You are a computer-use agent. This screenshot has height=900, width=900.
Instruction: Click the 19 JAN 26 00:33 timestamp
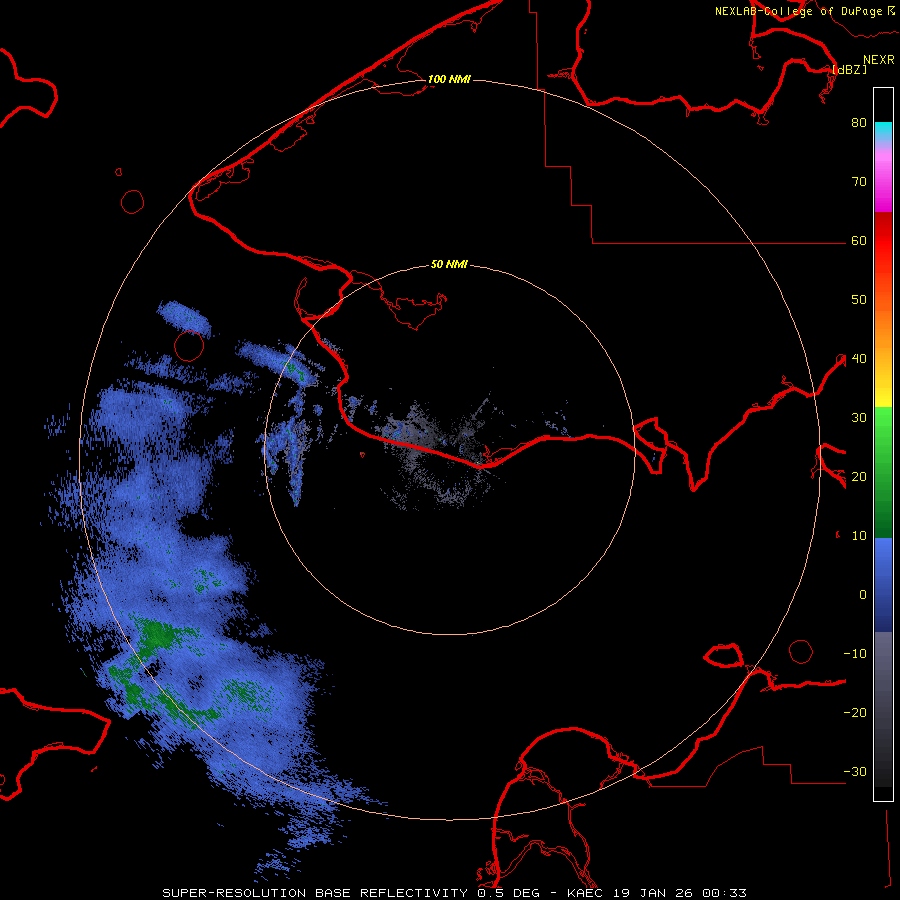coord(679,893)
